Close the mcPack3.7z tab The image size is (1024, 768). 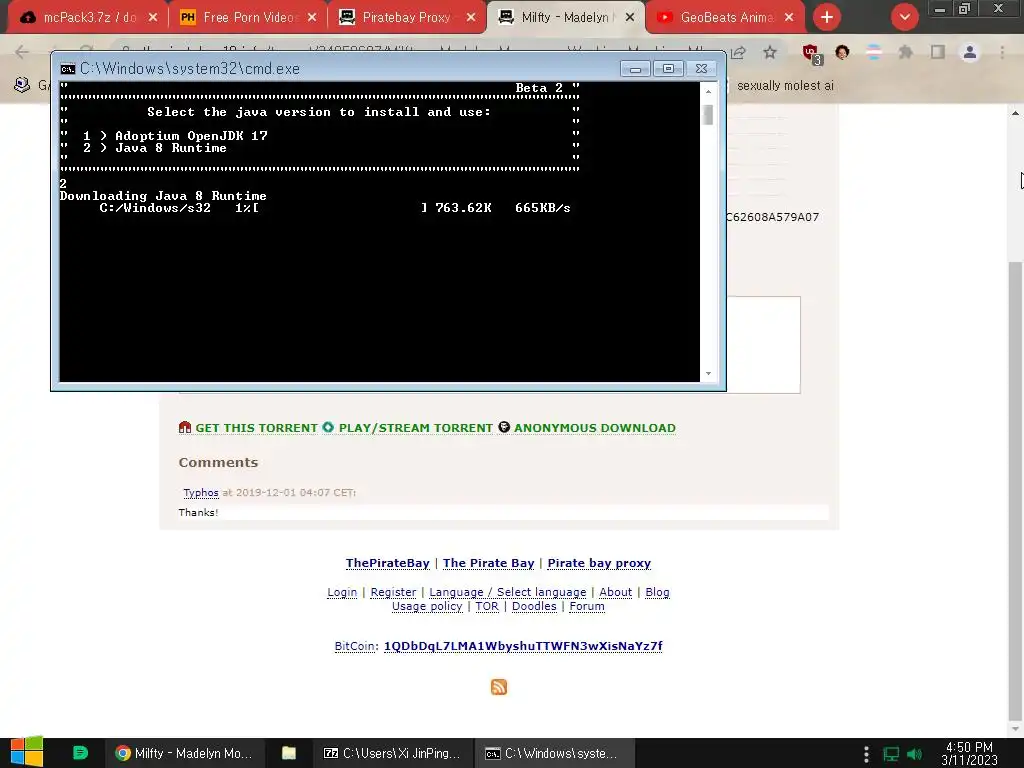153,18
